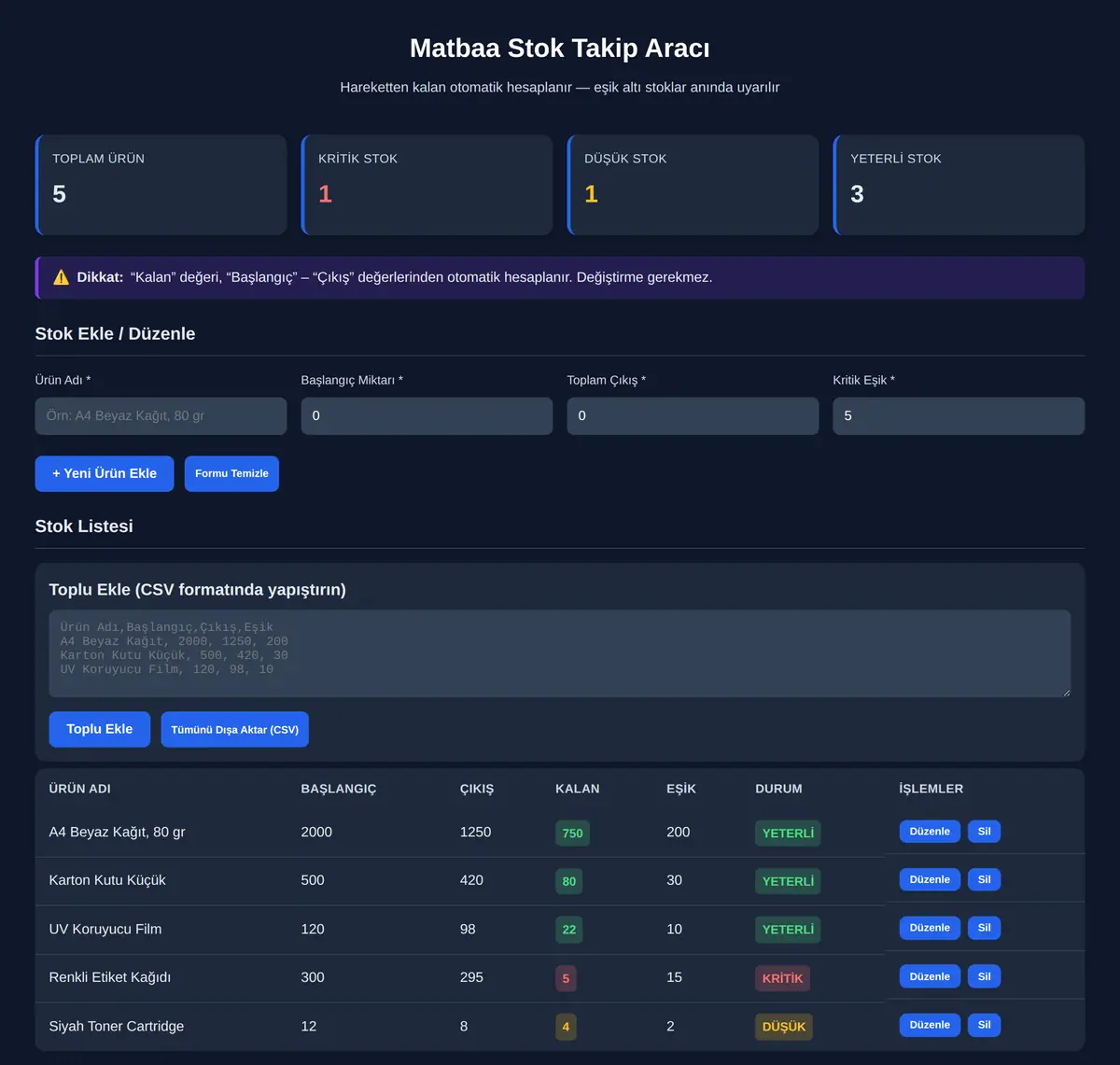Image resolution: width=1120 pixels, height=1065 pixels.
Task: Edit the Karton Kutu Küçük row
Action: point(930,879)
